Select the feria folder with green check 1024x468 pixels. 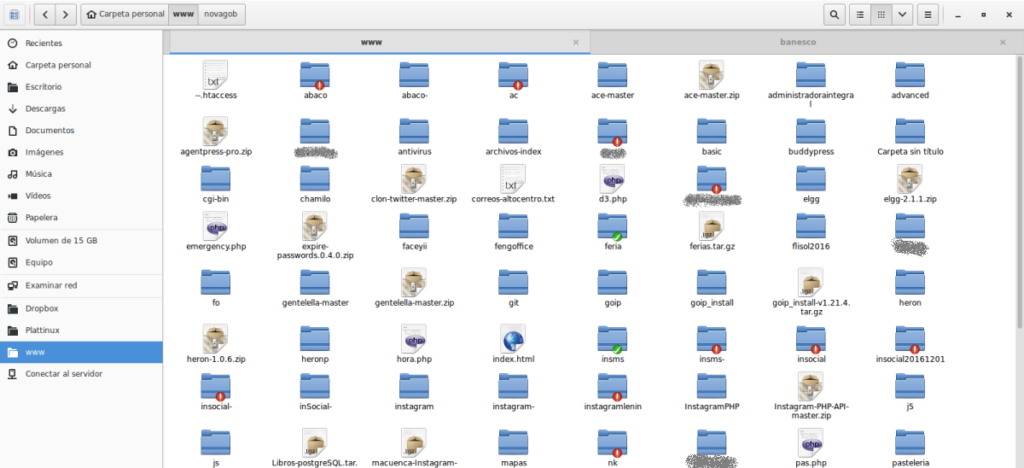612,227
